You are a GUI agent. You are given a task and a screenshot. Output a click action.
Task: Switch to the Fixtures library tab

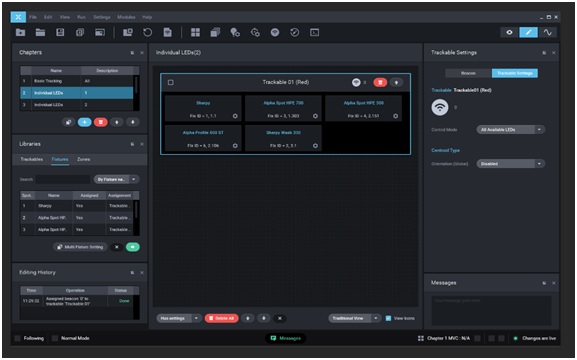click(x=60, y=159)
